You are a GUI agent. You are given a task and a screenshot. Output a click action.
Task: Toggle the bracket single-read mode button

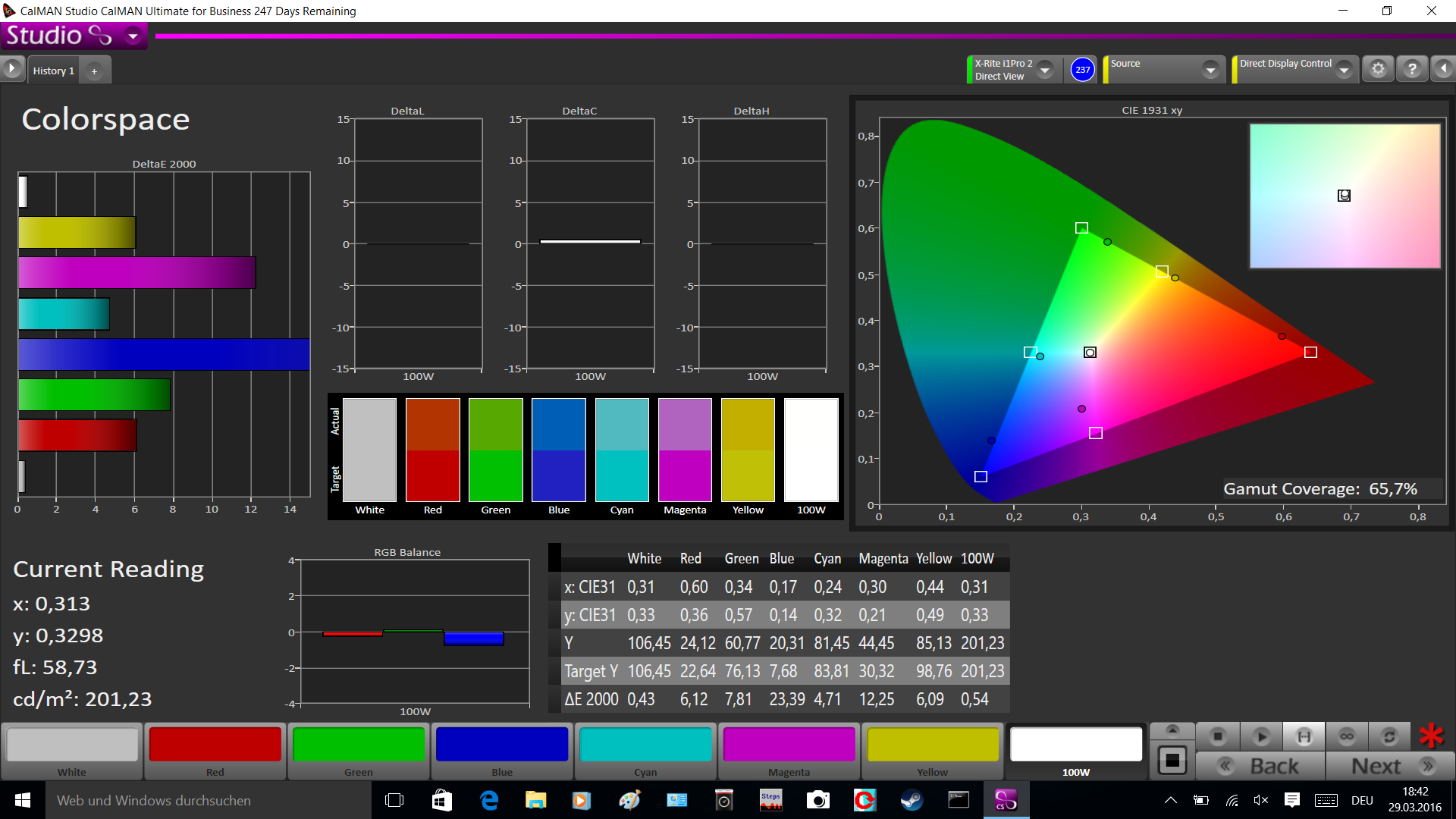(1304, 736)
